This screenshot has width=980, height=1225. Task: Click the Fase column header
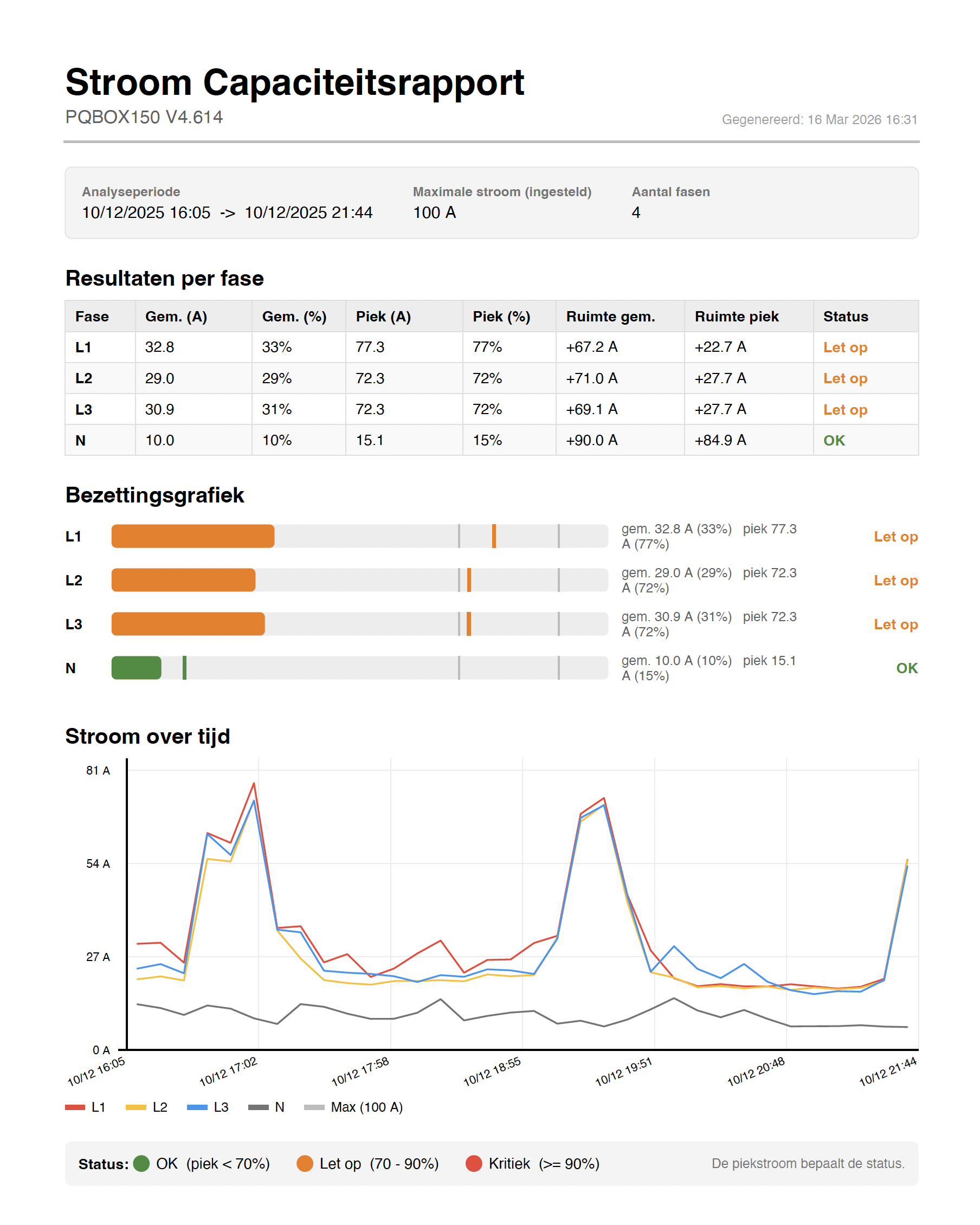pos(92,317)
